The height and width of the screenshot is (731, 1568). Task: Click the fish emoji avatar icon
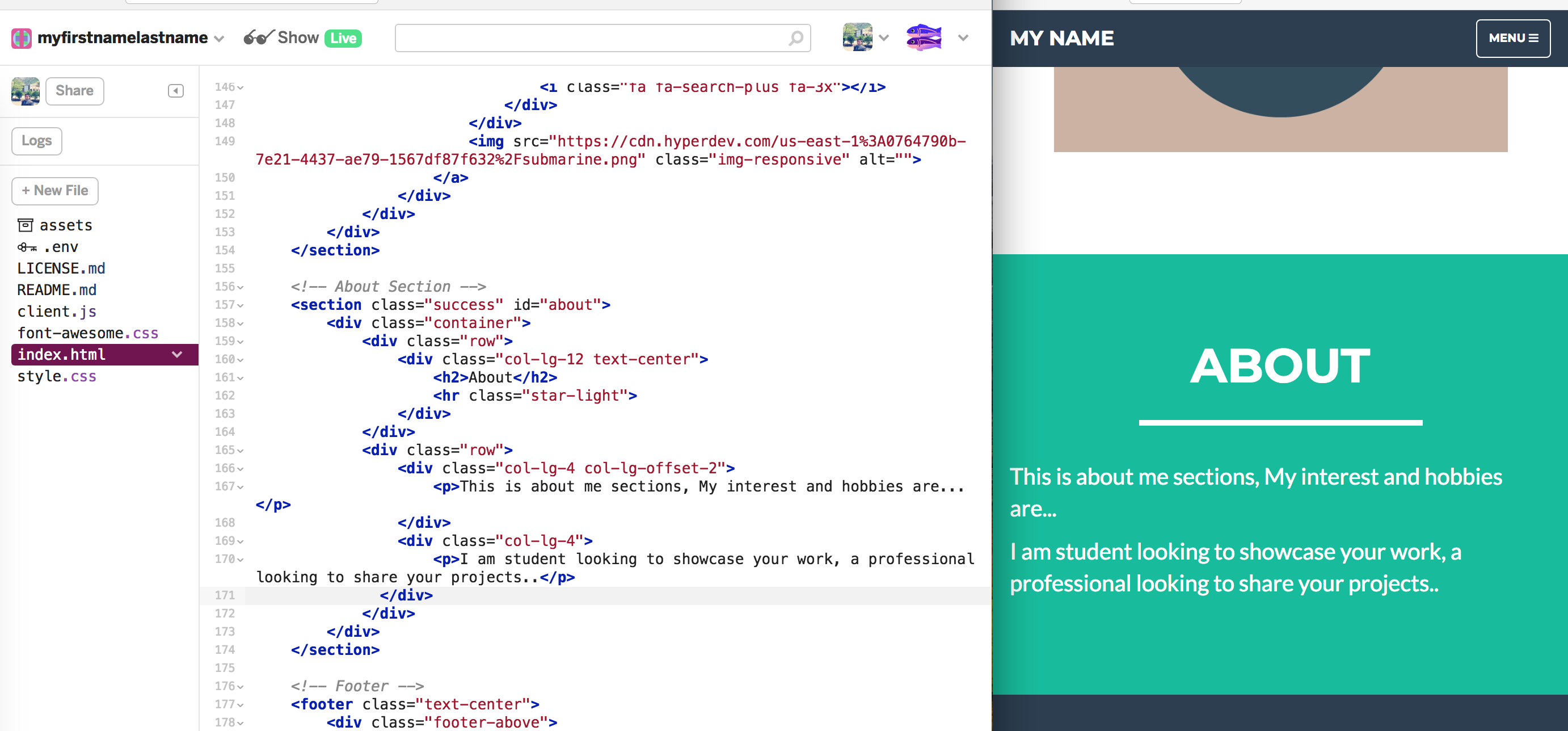click(x=924, y=36)
